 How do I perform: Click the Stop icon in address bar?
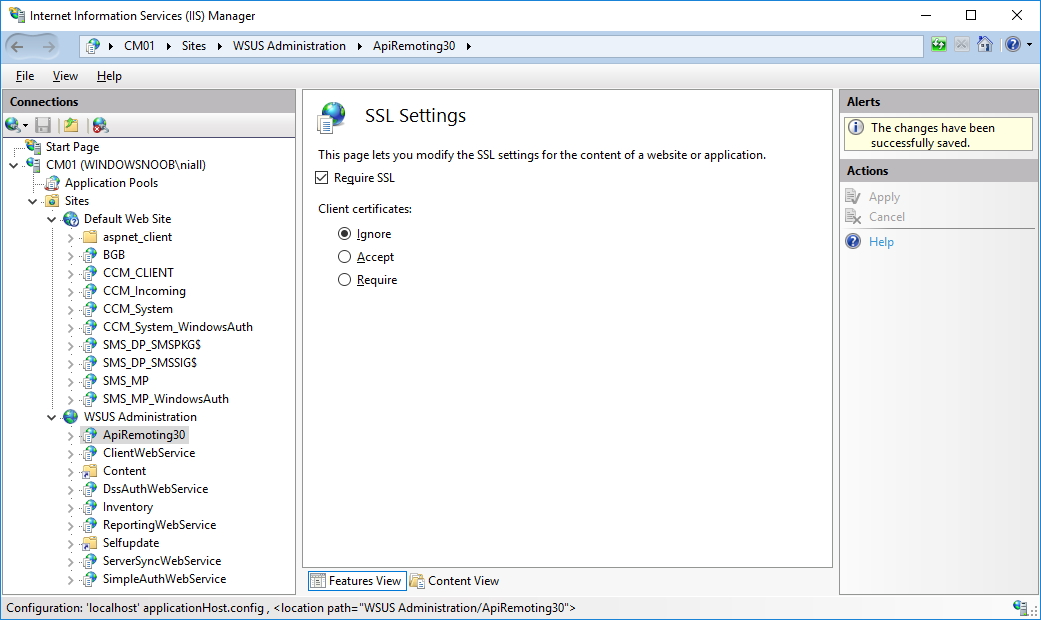click(x=961, y=44)
